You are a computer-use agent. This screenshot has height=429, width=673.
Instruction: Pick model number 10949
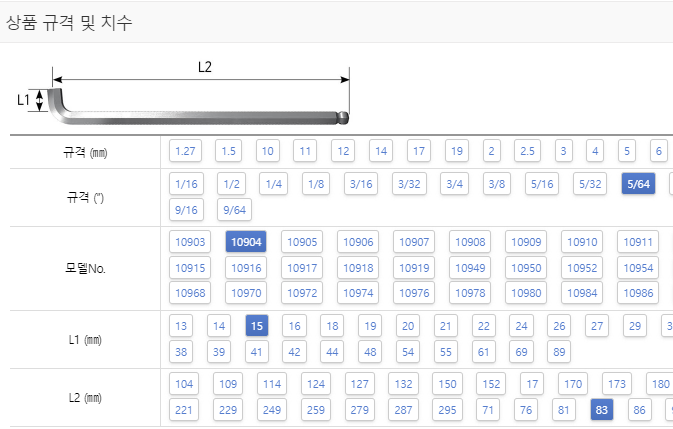point(470,268)
